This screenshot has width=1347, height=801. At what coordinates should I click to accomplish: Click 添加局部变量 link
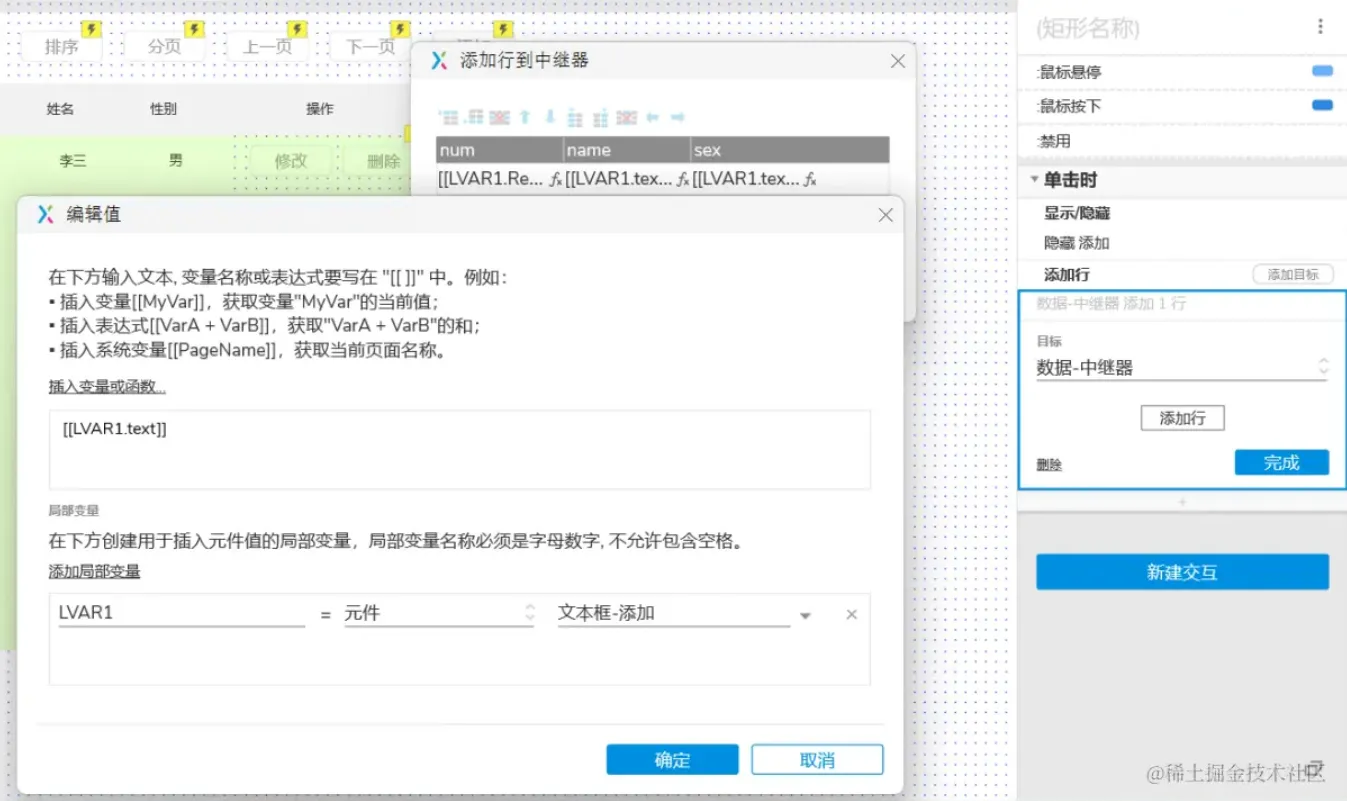pos(94,572)
